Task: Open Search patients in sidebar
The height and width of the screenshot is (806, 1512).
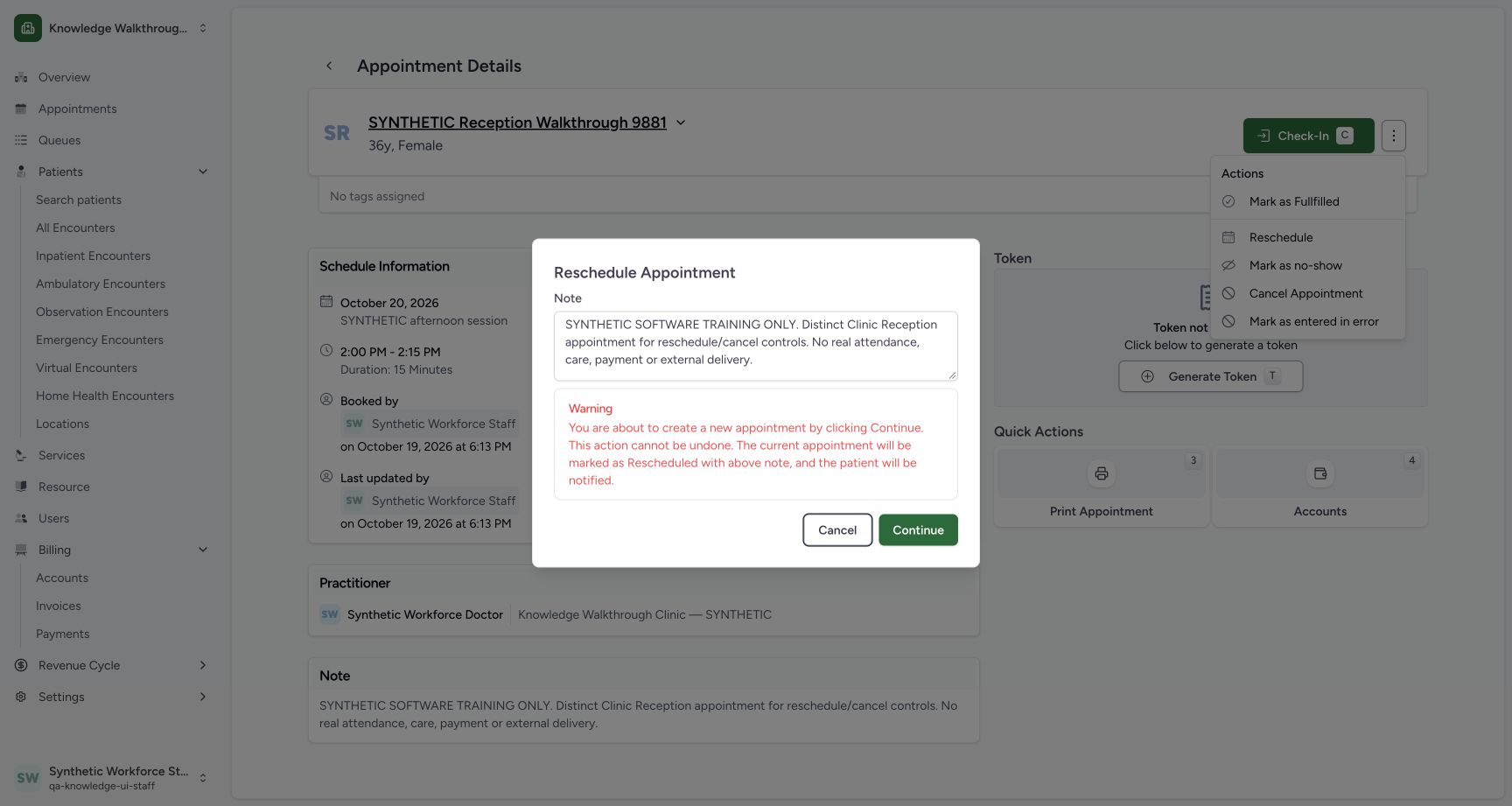Action: (x=79, y=200)
